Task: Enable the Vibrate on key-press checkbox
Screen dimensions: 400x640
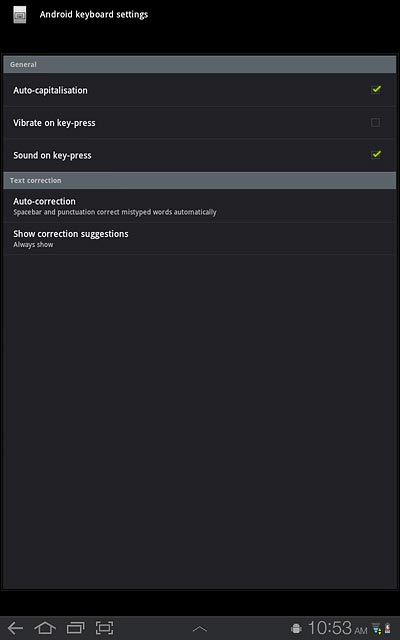Action: tap(376, 122)
